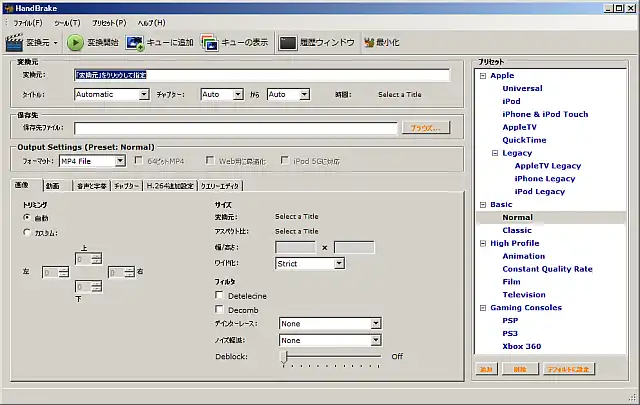Click the Browse button for destination
This screenshot has width=640, height=405.
pos(426,128)
